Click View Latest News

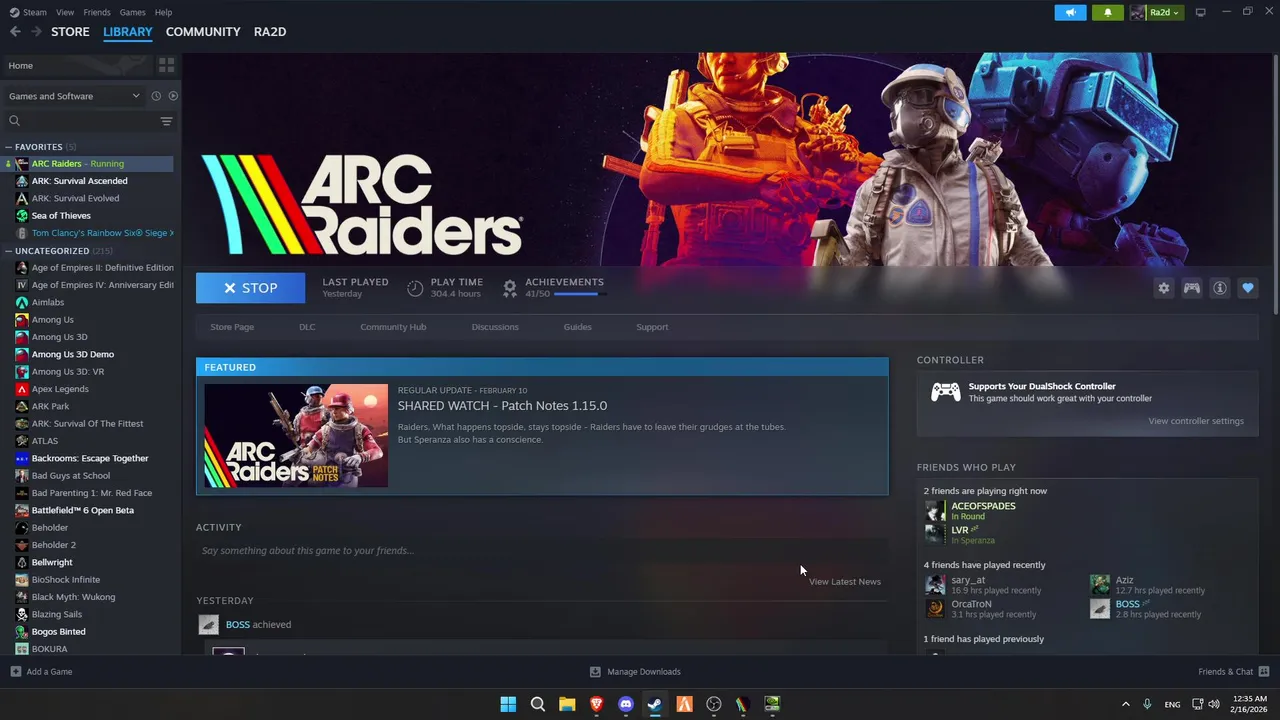click(x=845, y=581)
